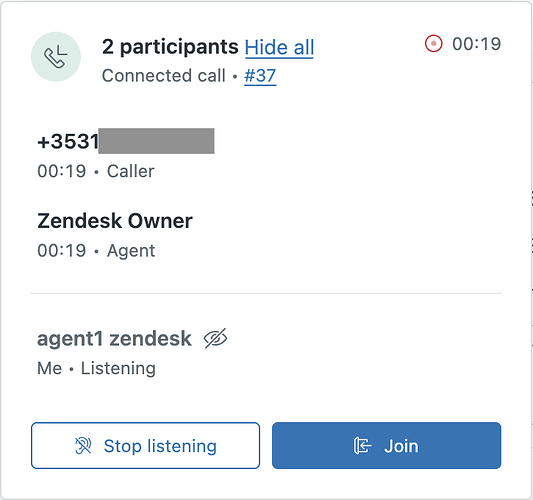Click the Stop listening button label
The width and height of the screenshot is (533, 500).
pos(160,446)
